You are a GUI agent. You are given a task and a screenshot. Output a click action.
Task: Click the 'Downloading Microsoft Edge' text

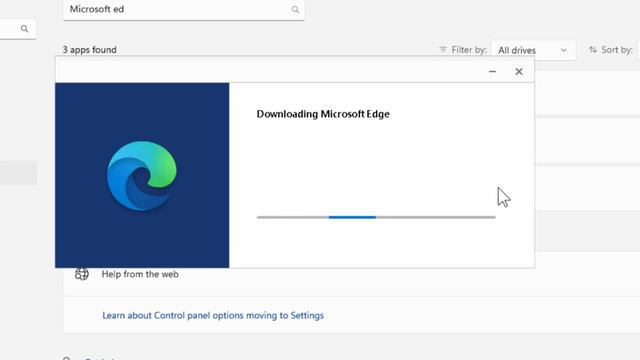pyautogui.click(x=323, y=114)
